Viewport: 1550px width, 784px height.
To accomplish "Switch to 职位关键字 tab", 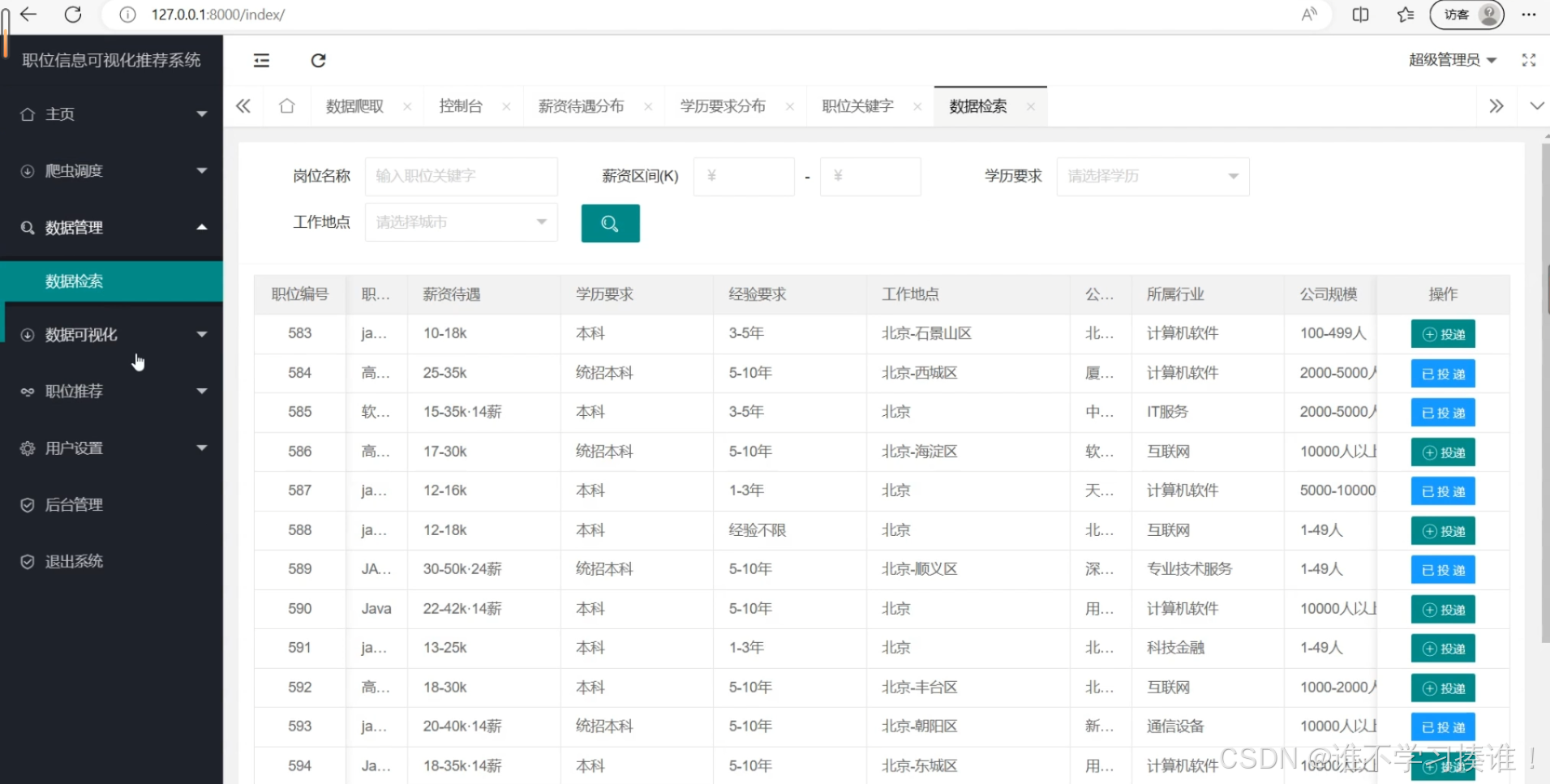I will [x=857, y=106].
